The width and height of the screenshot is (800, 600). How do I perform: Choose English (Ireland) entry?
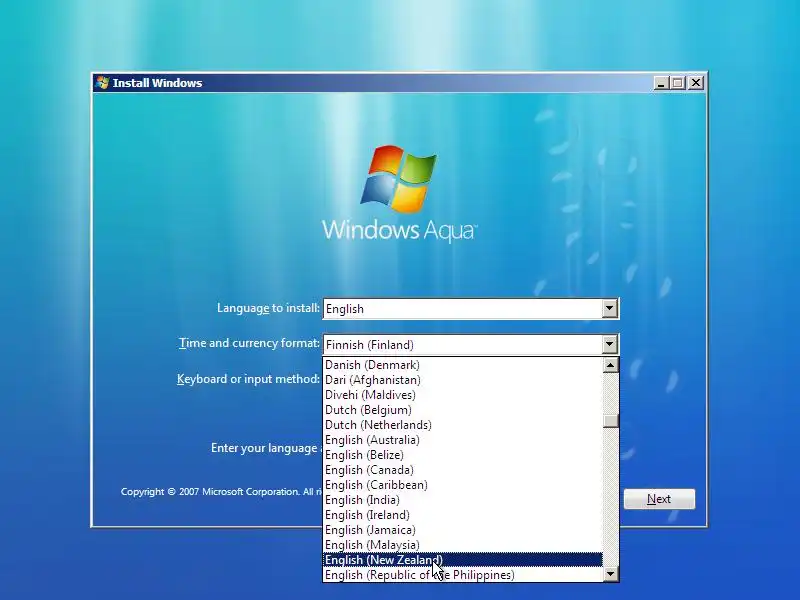[x=463, y=515]
